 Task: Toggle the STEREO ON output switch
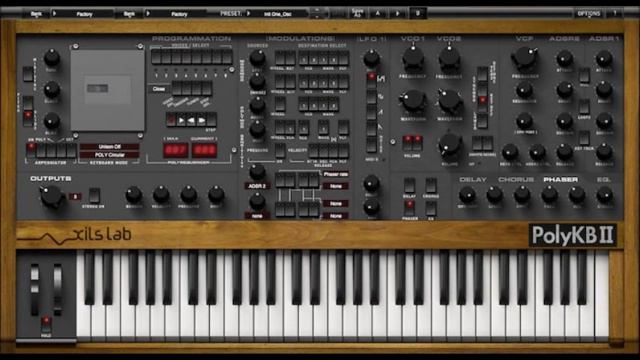click(x=94, y=195)
